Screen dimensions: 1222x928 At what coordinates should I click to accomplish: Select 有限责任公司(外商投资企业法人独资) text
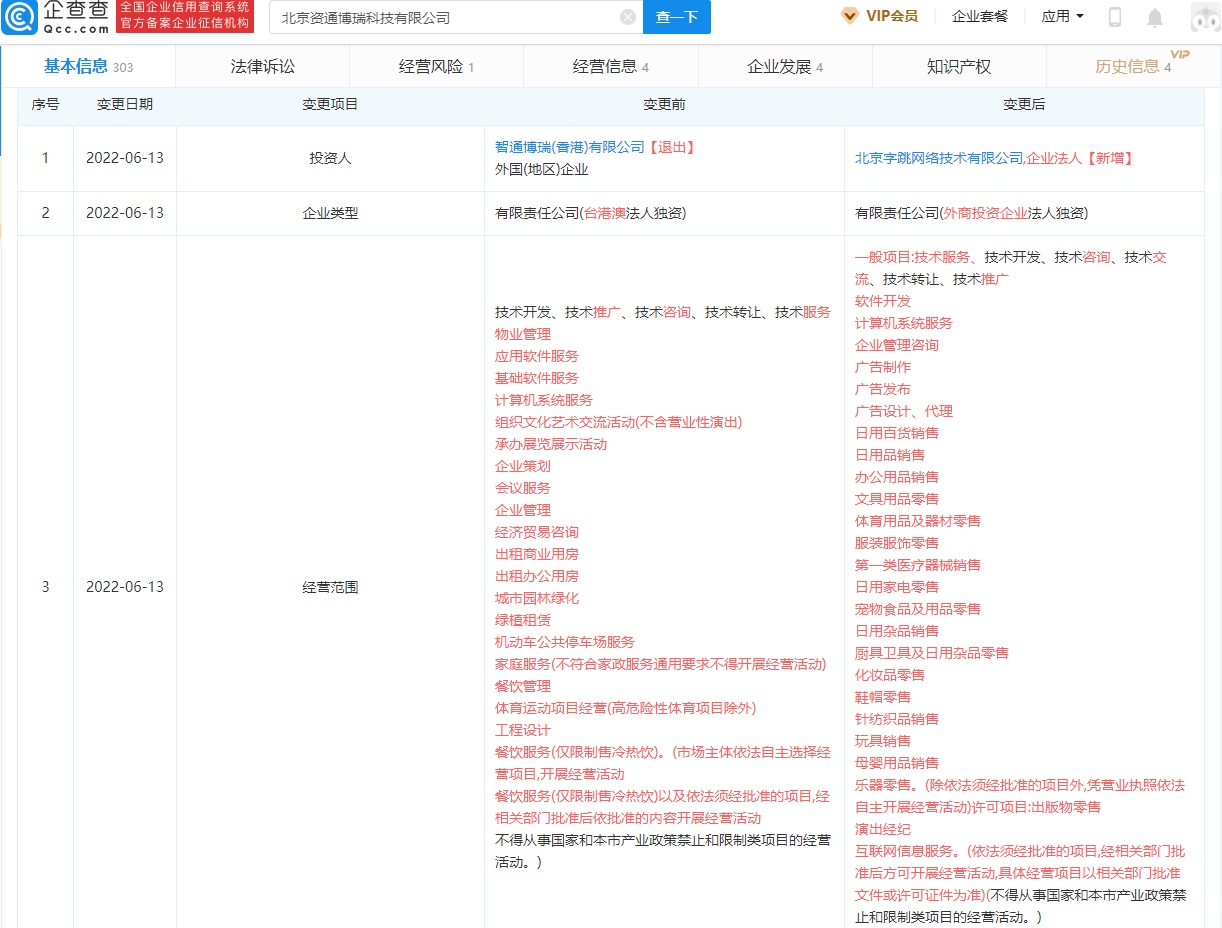971,213
